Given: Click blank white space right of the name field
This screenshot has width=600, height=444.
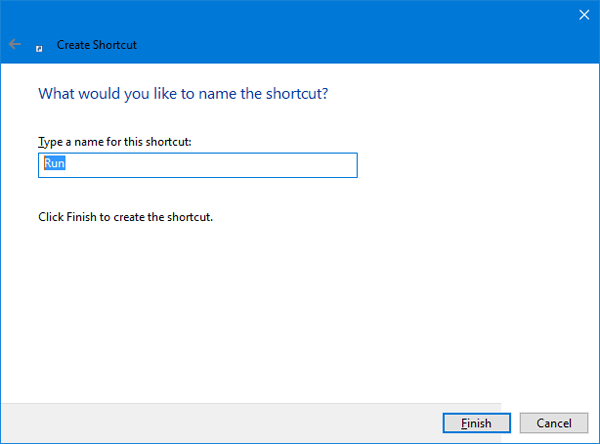Looking at the screenshot, I should pos(470,165).
